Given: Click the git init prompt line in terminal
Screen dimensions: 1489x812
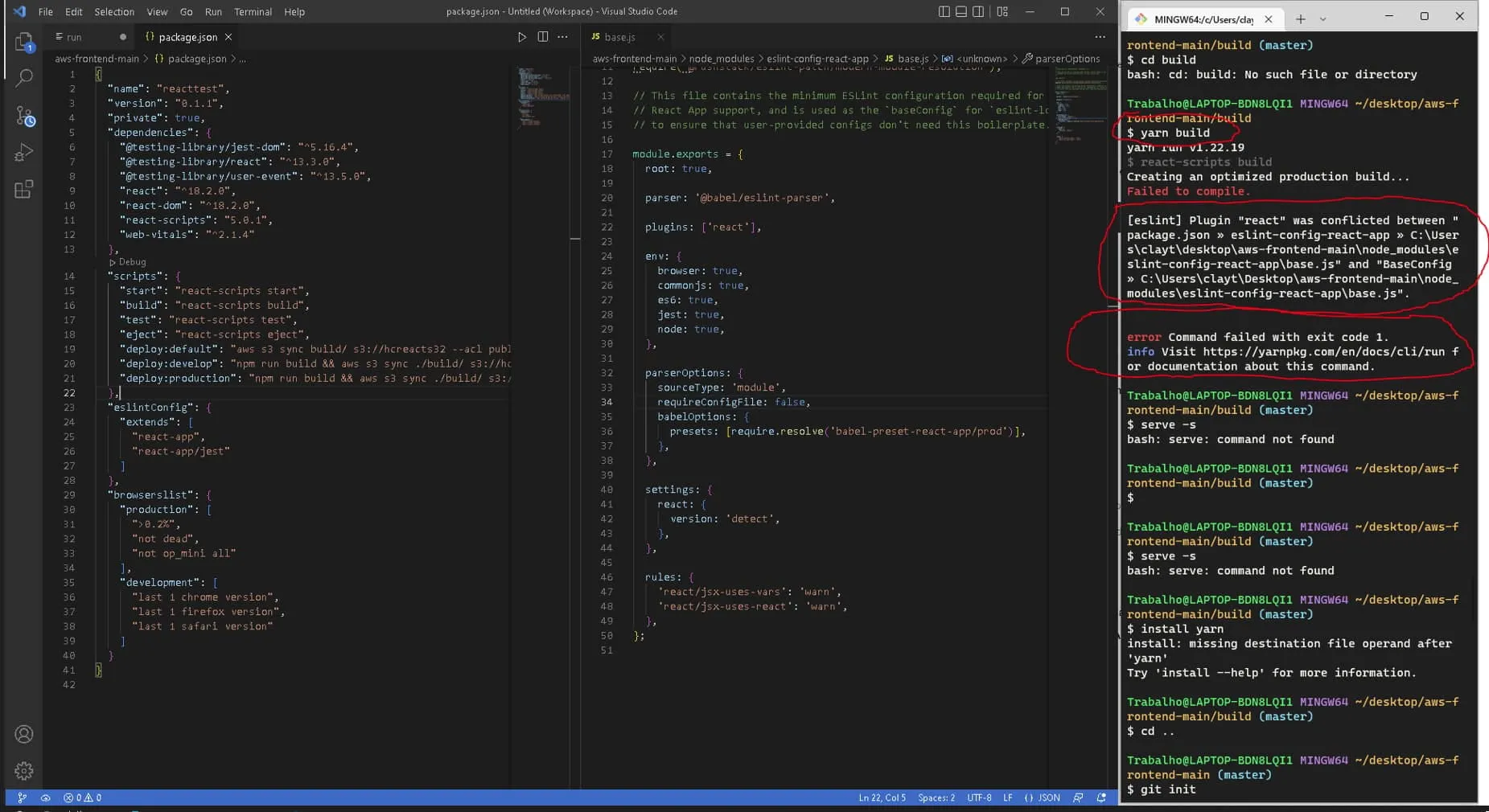Looking at the screenshot, I should click(1161, 789).
